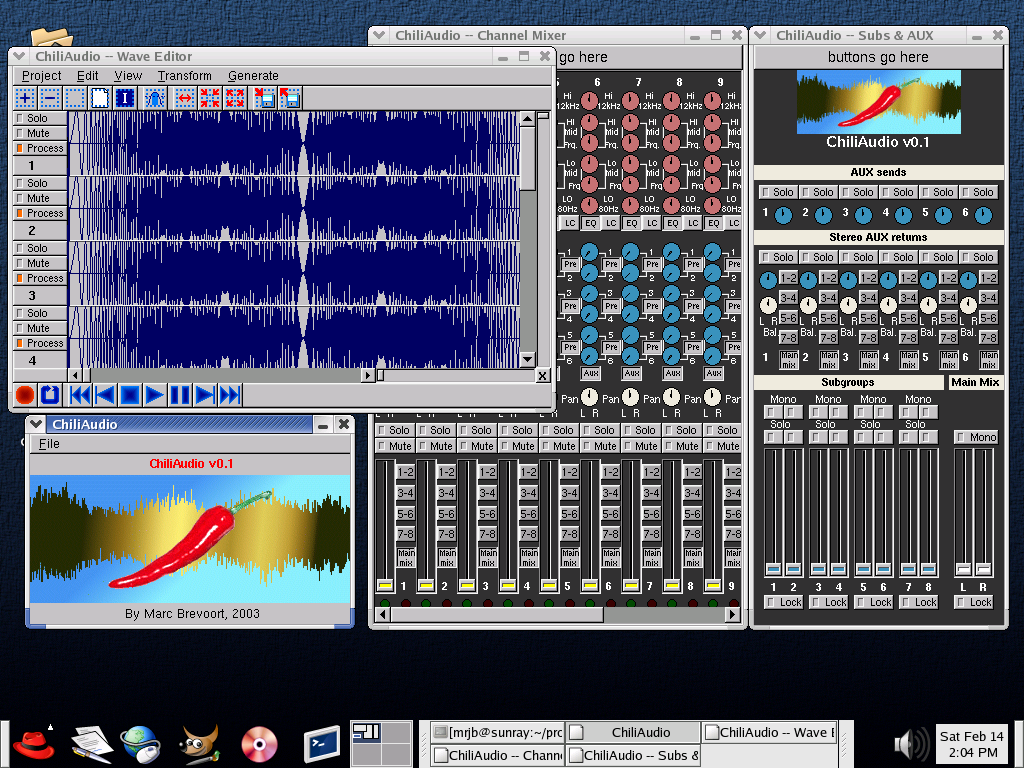Viewport: 1024px width, 768px height.
Task: Open the ChiliAudio main window menu arrow
Action: (36, 424)
